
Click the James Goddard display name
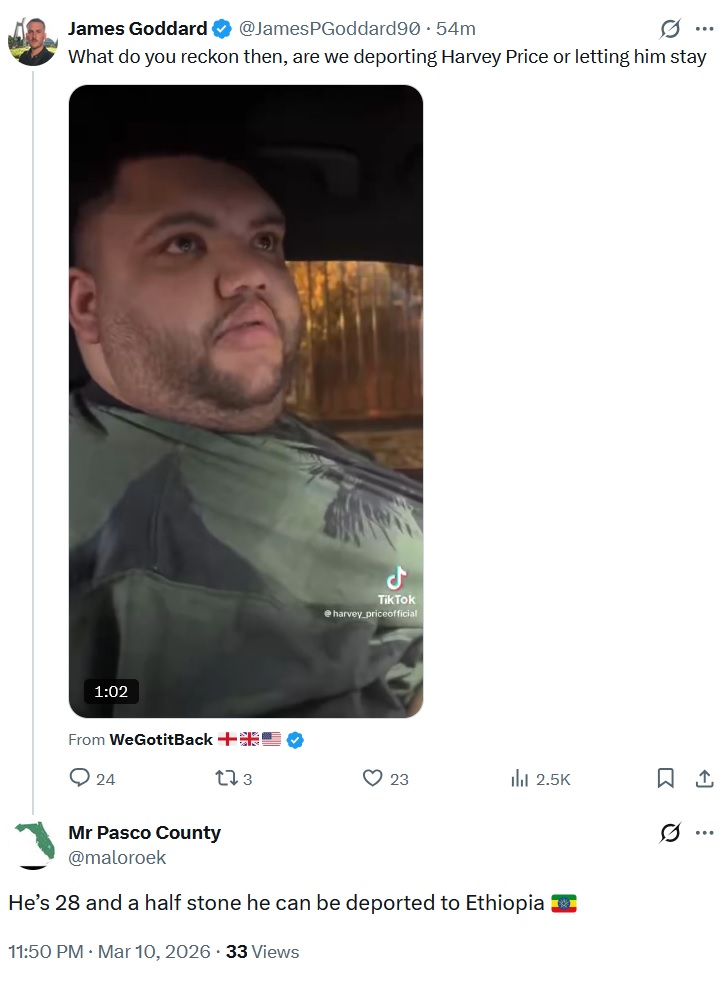(x=137, y=28)
